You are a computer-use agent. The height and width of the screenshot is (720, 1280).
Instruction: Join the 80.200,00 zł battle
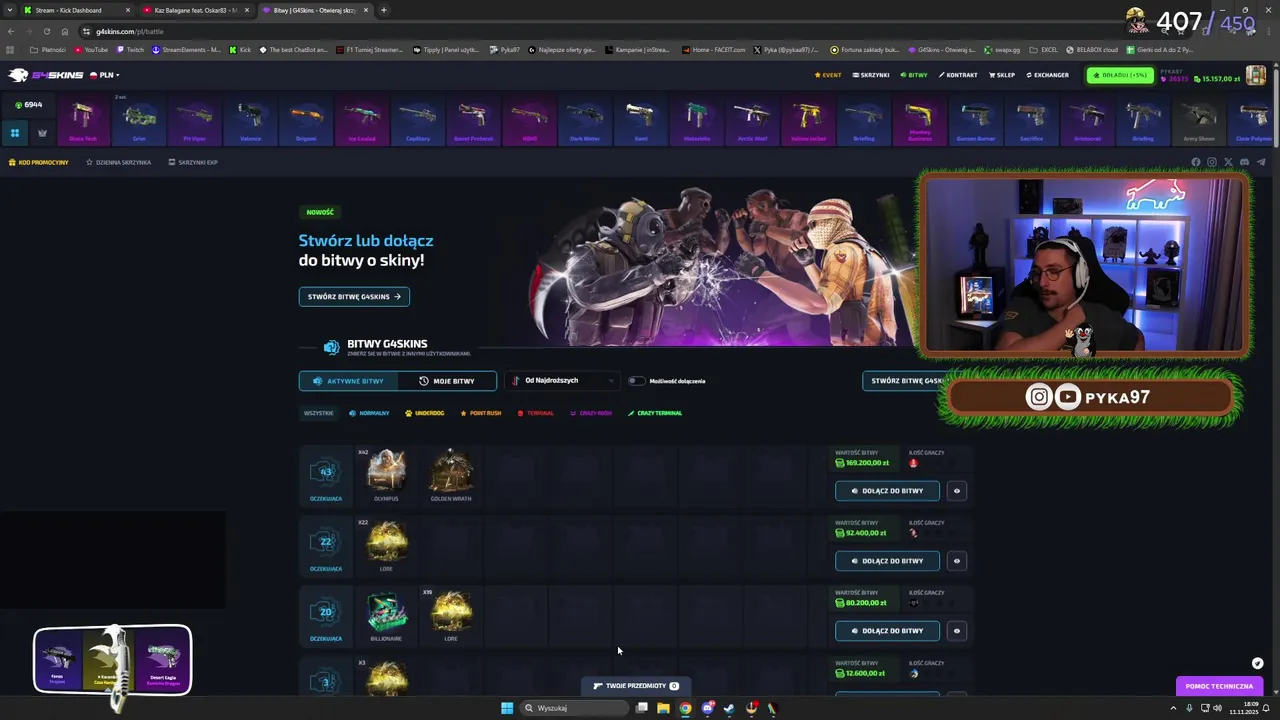[887, 631]
